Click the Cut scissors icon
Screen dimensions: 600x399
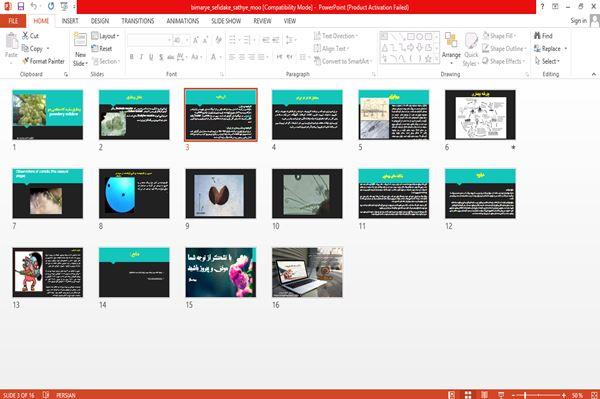pyautogui.click(x=25, y=36)
